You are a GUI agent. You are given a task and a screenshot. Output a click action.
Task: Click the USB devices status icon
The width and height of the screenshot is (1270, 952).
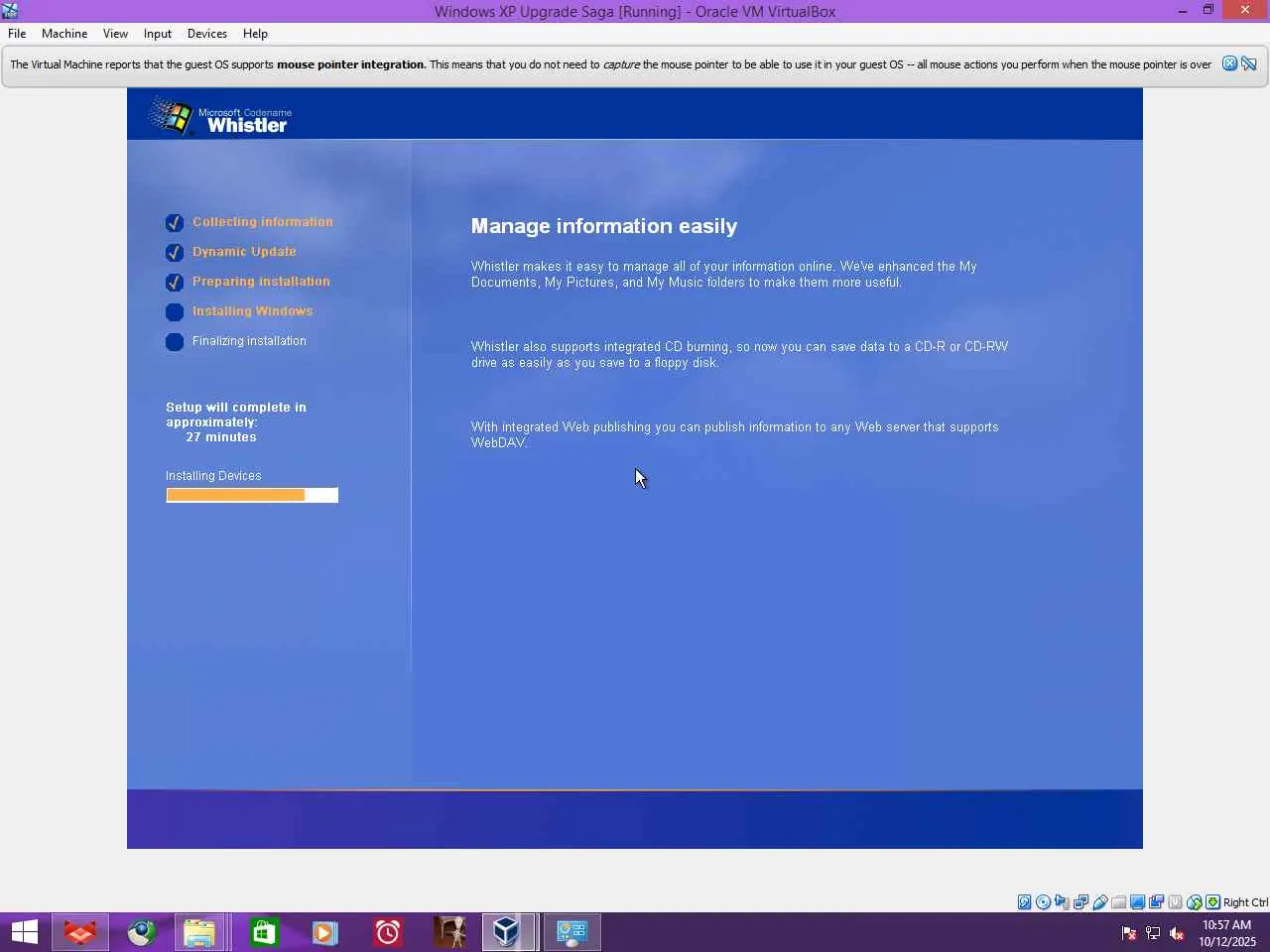click(x=1099, y=902)
